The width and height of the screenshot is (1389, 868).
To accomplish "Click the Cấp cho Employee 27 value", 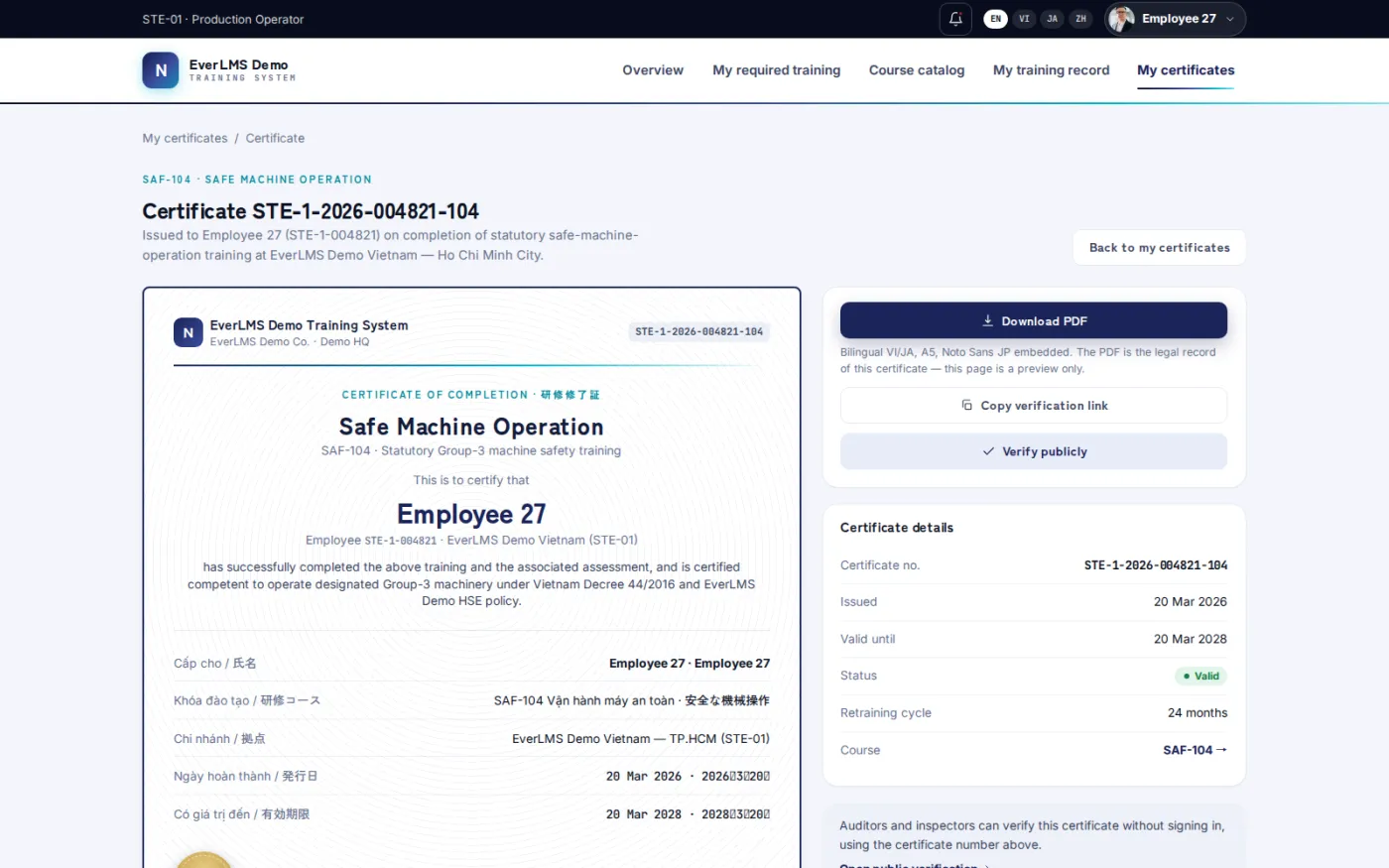I will (x=690, y=664).
